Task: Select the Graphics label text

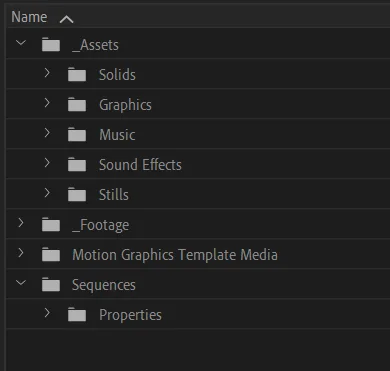Action: coord(125,105)
